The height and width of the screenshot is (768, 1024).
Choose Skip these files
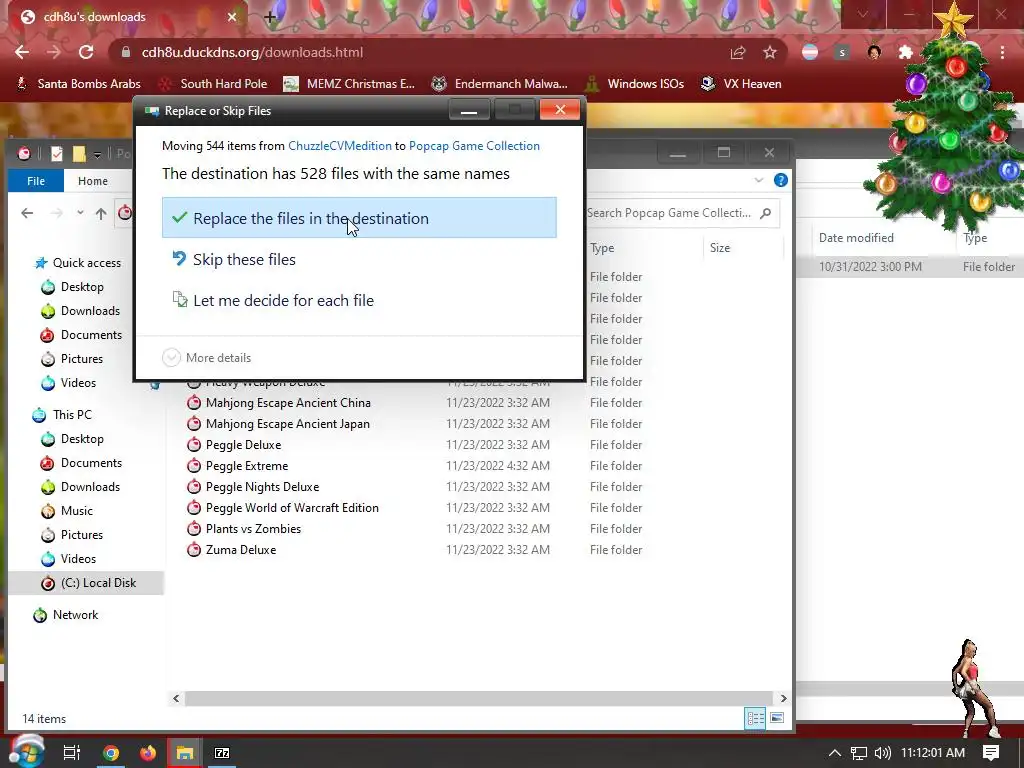pyautogui.click(x=359, y=259)
